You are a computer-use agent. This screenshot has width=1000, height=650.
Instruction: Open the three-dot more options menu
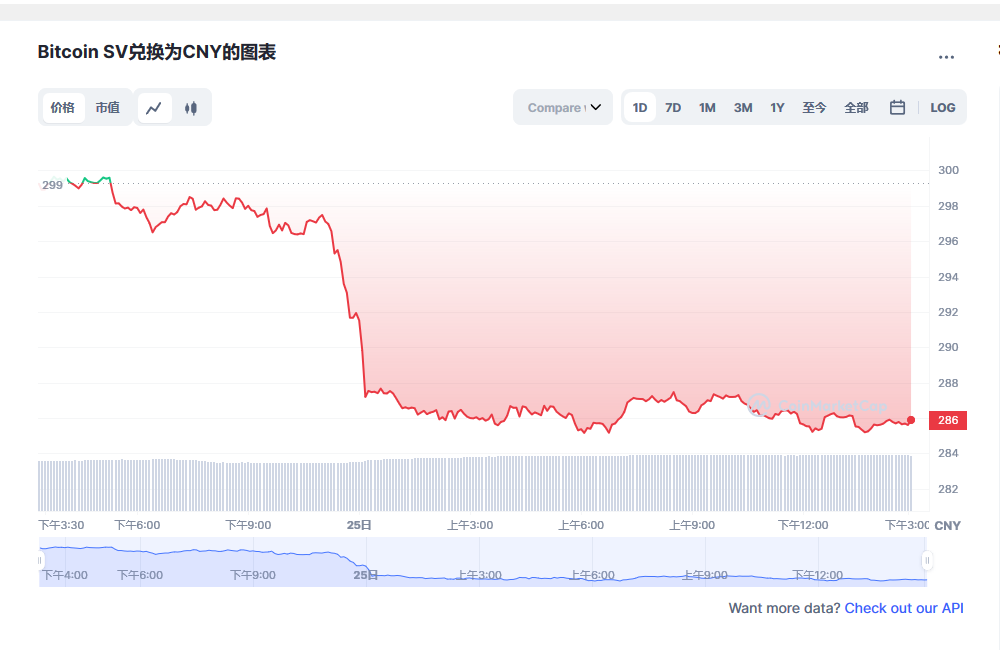pos(946,57)
